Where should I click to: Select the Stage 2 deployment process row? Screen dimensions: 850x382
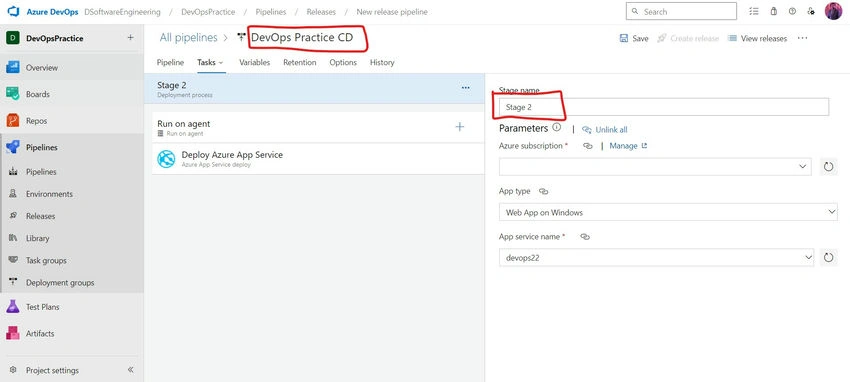point(314,89)
